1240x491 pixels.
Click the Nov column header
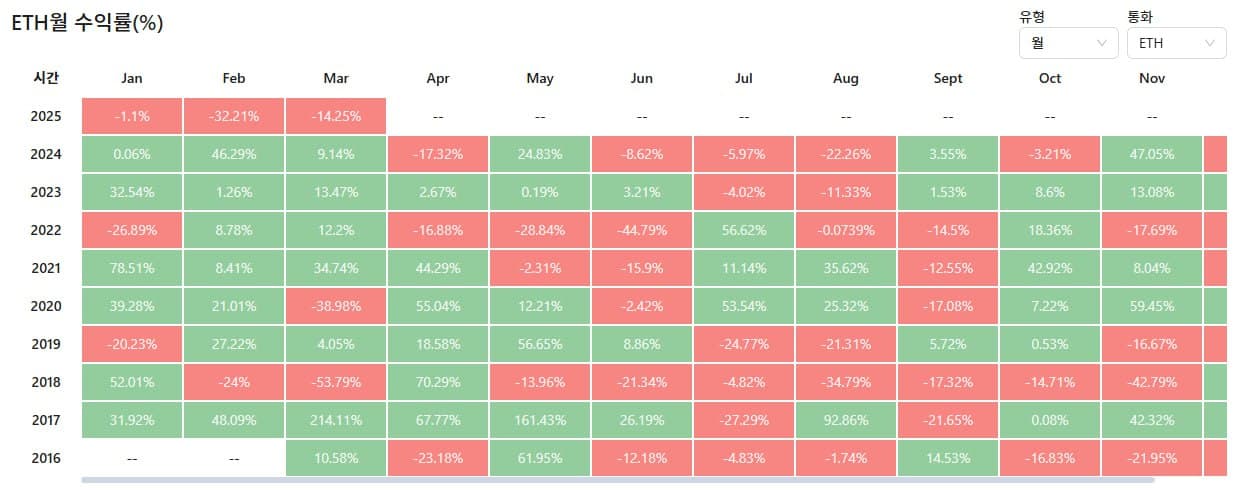pos(1152,78)
